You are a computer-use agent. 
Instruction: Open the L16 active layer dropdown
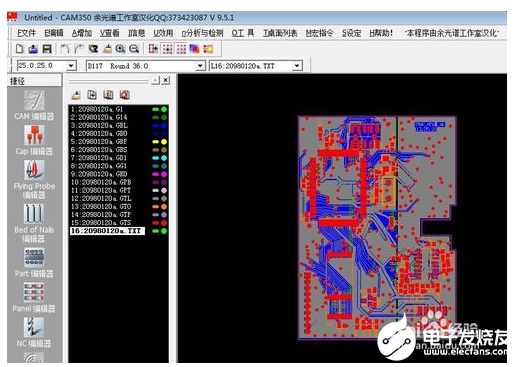[x=297, y=66]
